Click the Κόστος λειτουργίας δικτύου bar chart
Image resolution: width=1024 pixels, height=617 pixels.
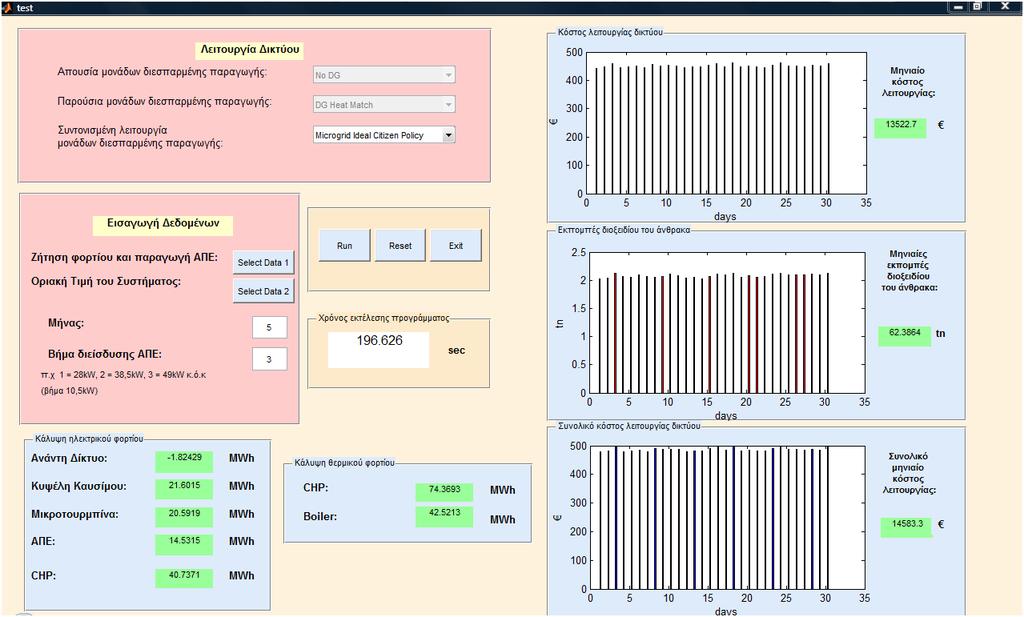726,123
